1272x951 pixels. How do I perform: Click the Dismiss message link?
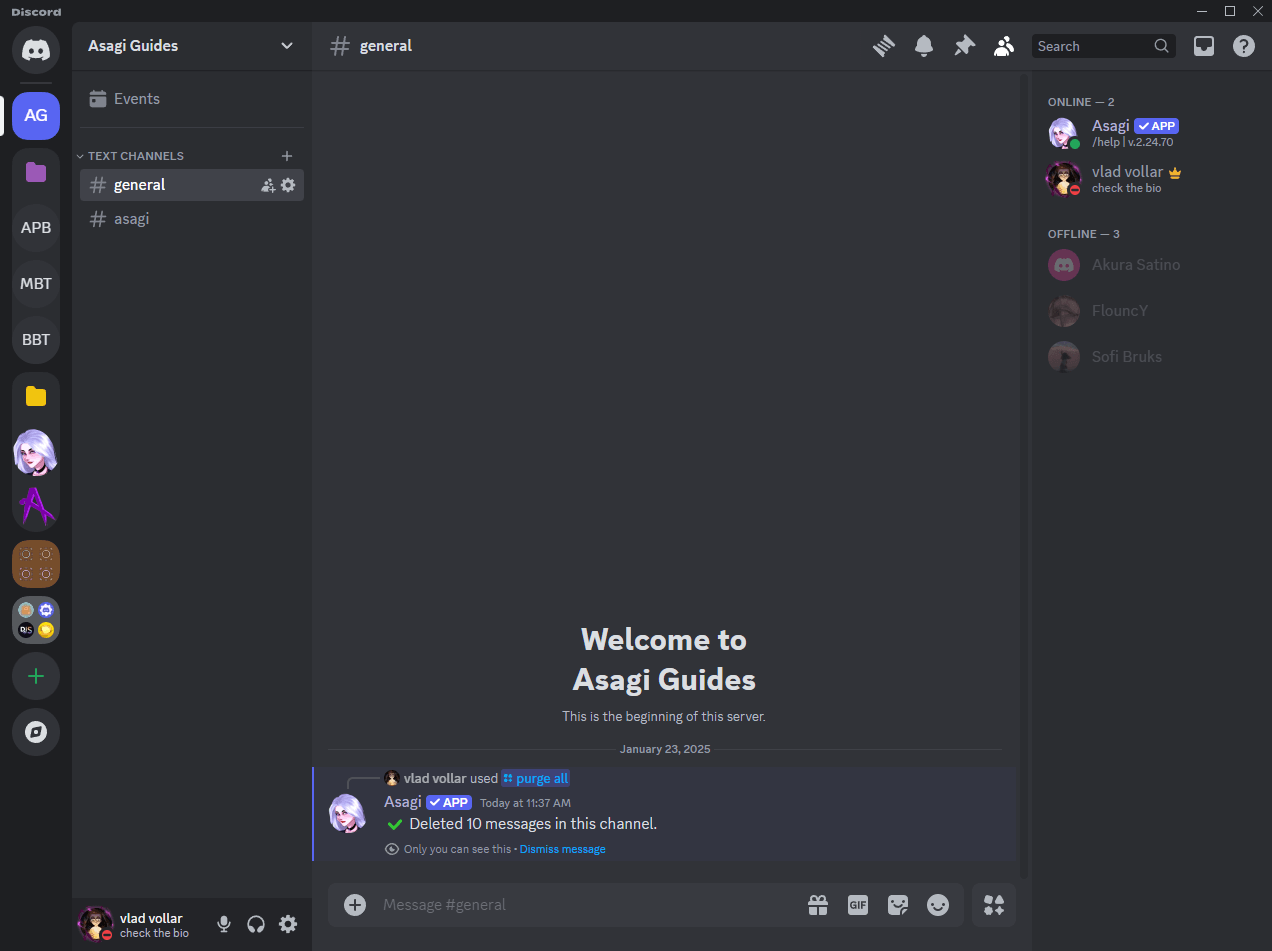click(x=562, y=849)
